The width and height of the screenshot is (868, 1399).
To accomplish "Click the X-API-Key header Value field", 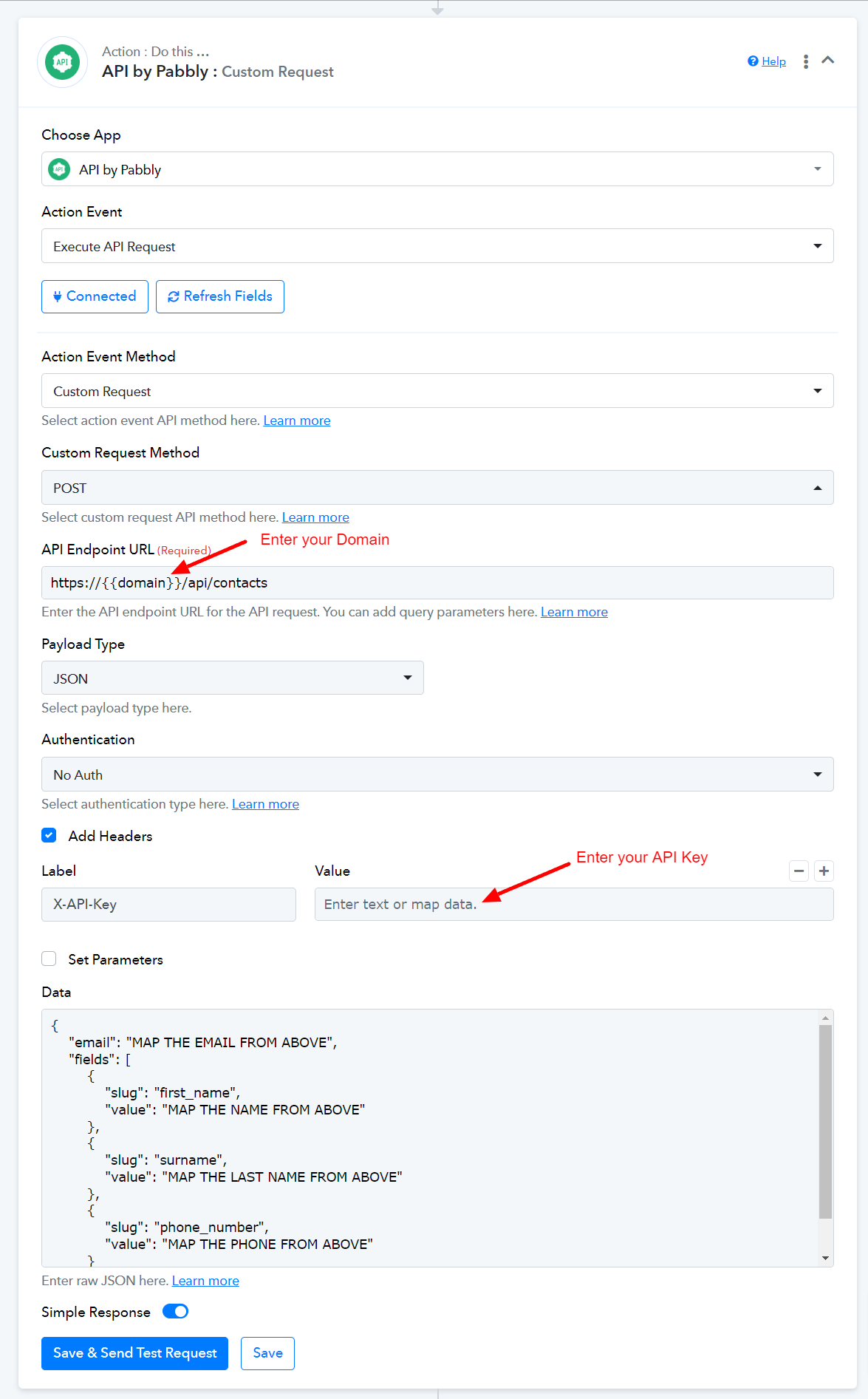I will point(574,905).
